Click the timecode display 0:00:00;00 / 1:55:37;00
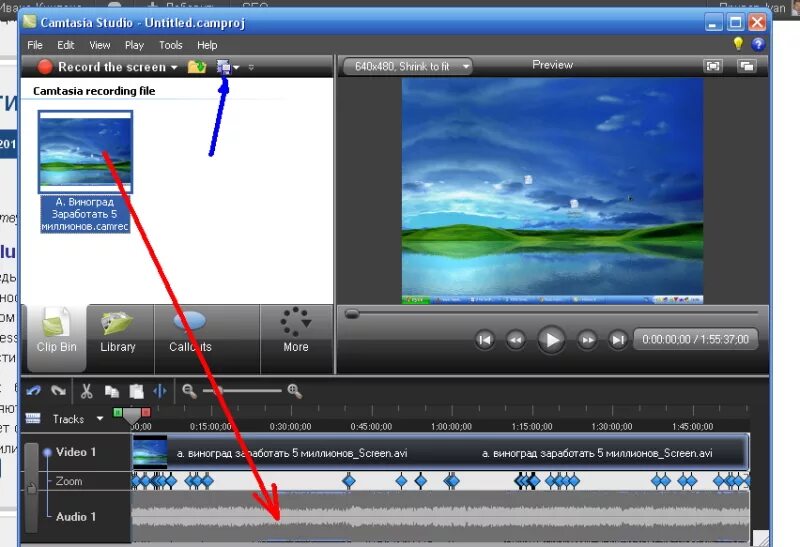Image resolution: width=800 pixels, height=547 pixels. click(695, 339)
